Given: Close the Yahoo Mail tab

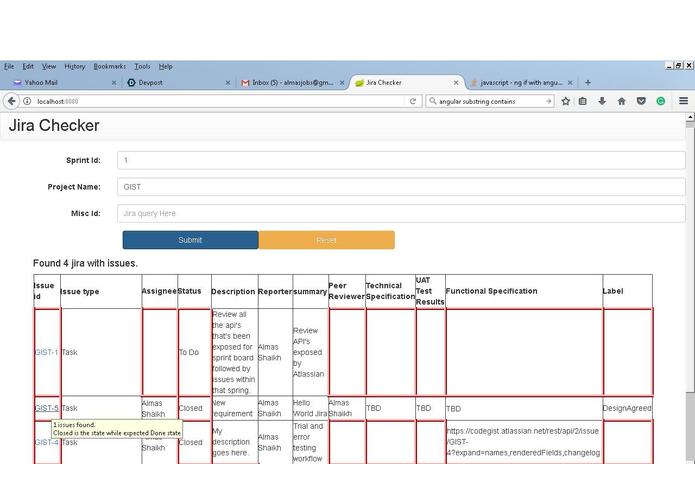Looking at the screenshot, I should click(114, 82).
